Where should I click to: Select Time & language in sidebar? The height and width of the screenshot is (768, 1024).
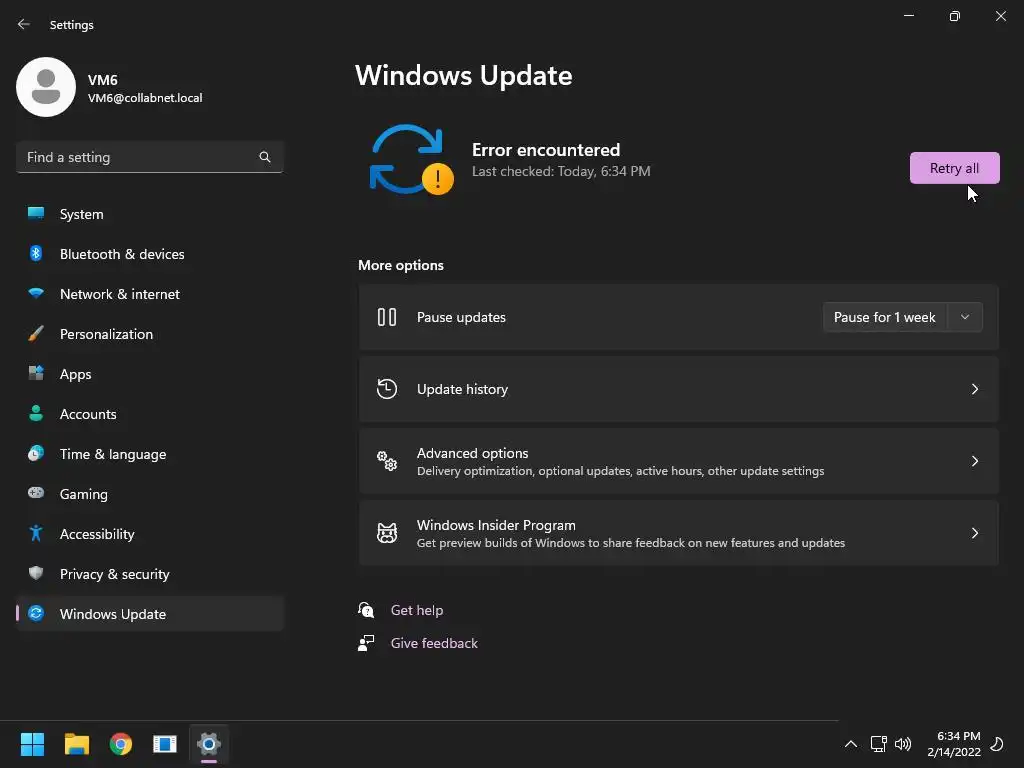150,454
